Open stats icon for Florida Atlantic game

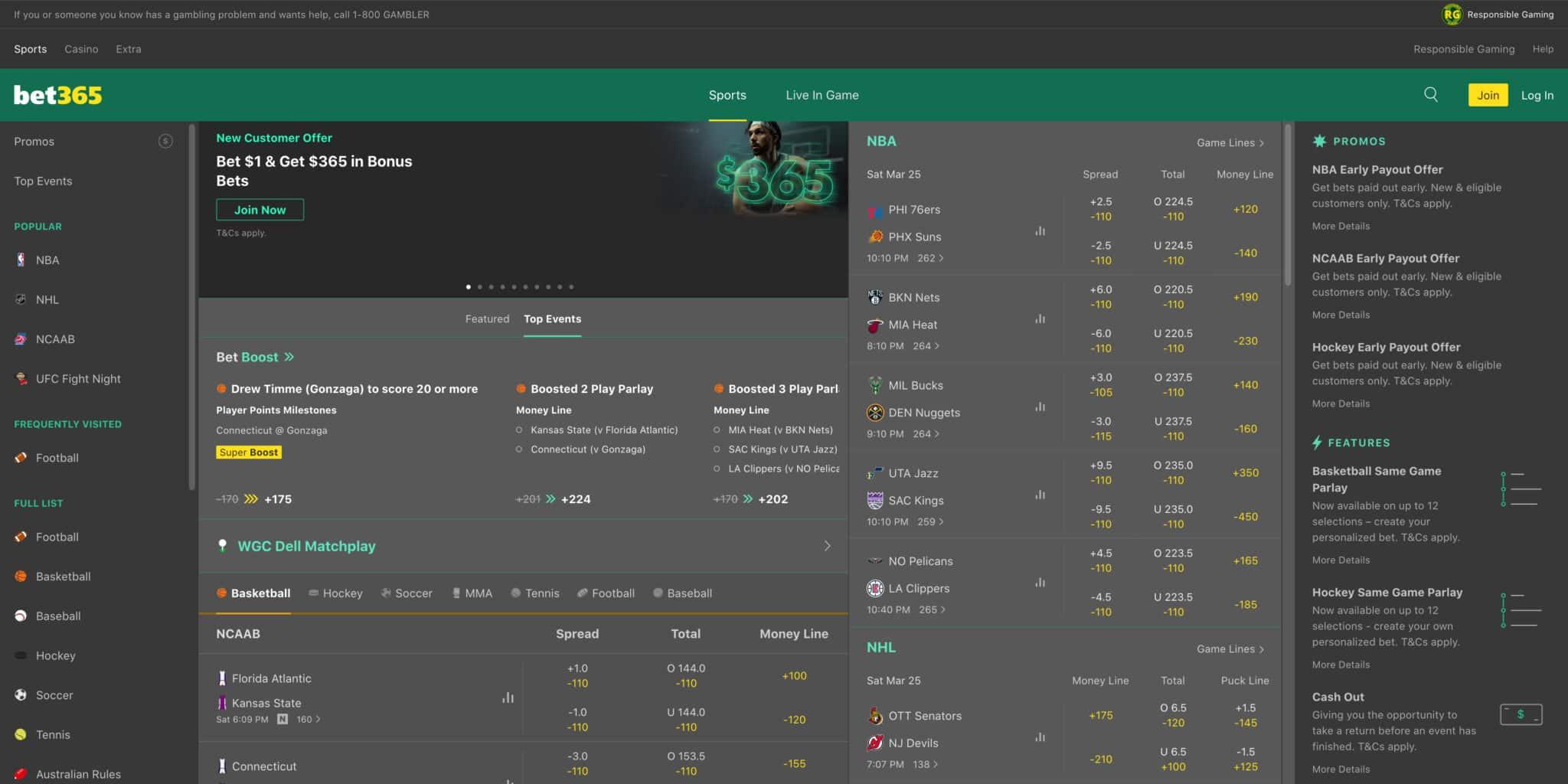508,697
